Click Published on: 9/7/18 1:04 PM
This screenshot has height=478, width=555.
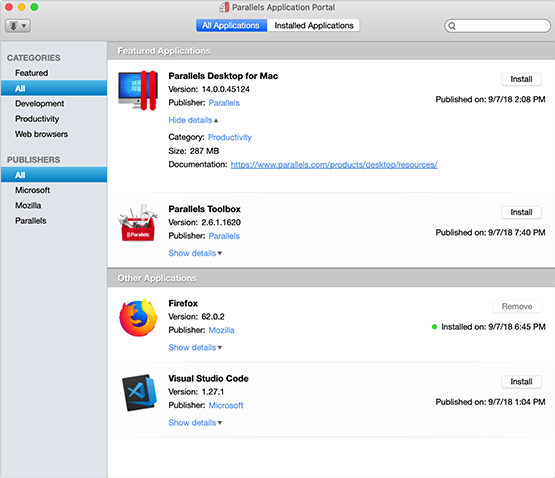tap(490, 402)
